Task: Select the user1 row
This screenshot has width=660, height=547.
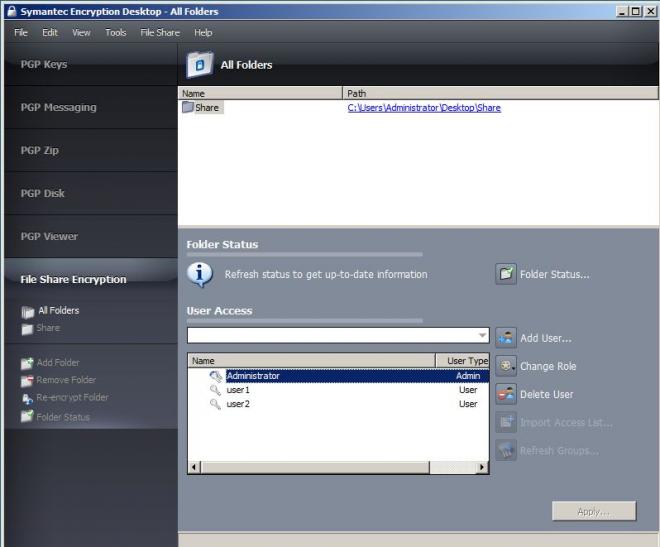Action: click(x=338, y=390)
